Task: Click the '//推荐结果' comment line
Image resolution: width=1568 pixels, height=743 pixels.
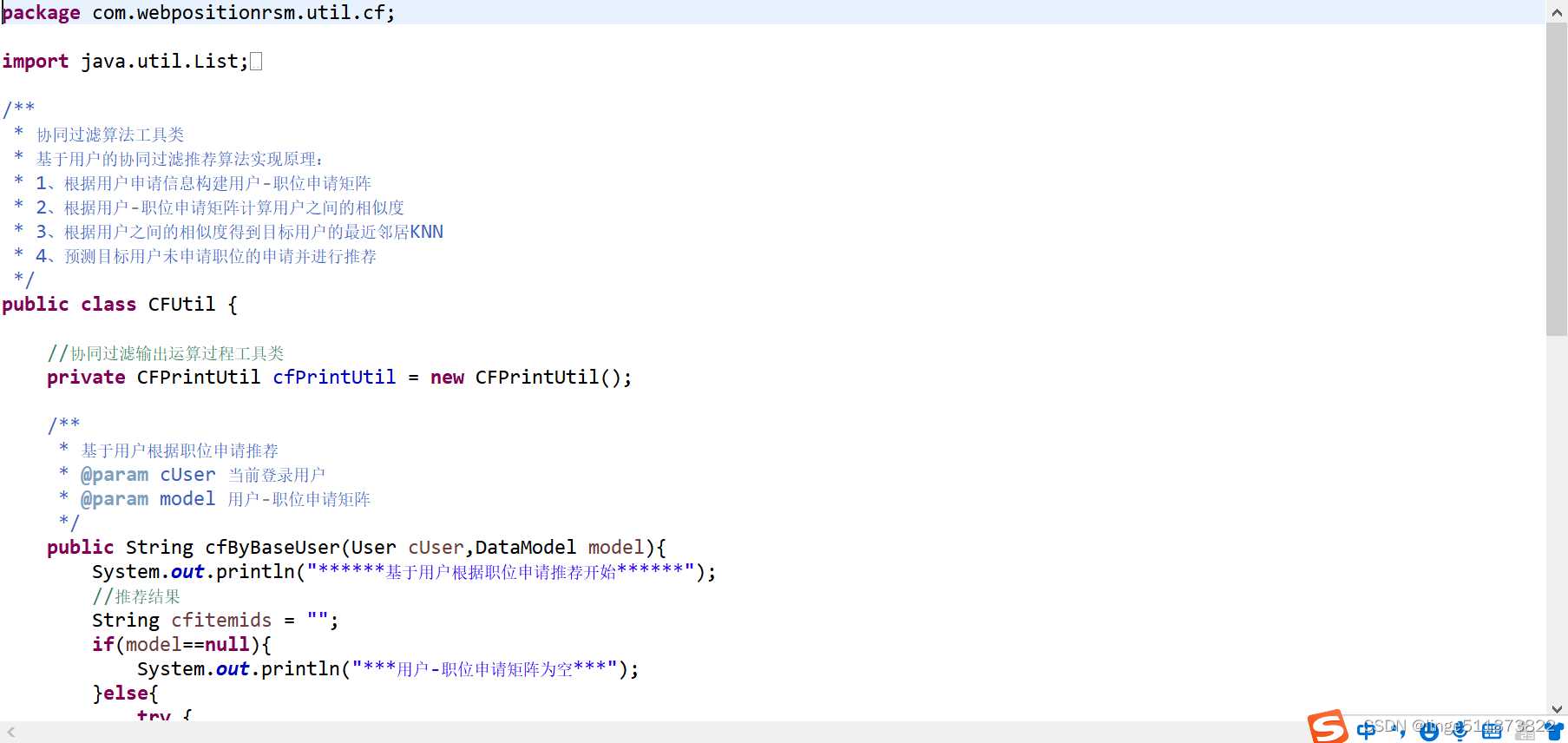Action: point(136,596)
